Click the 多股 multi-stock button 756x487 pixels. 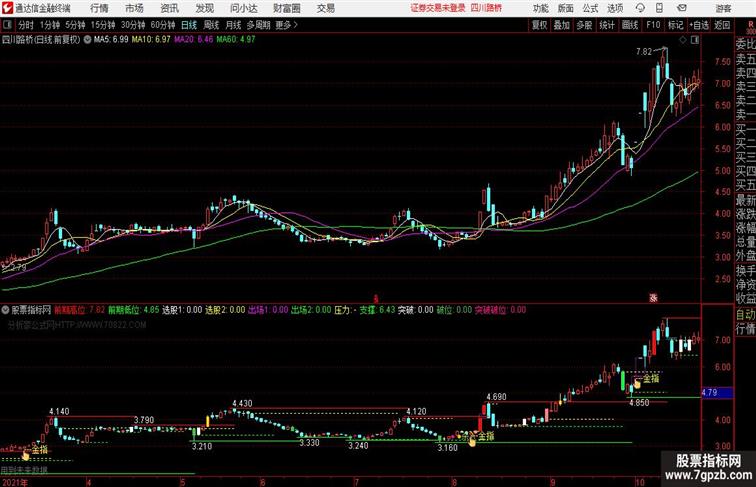(x=584, y=25)
